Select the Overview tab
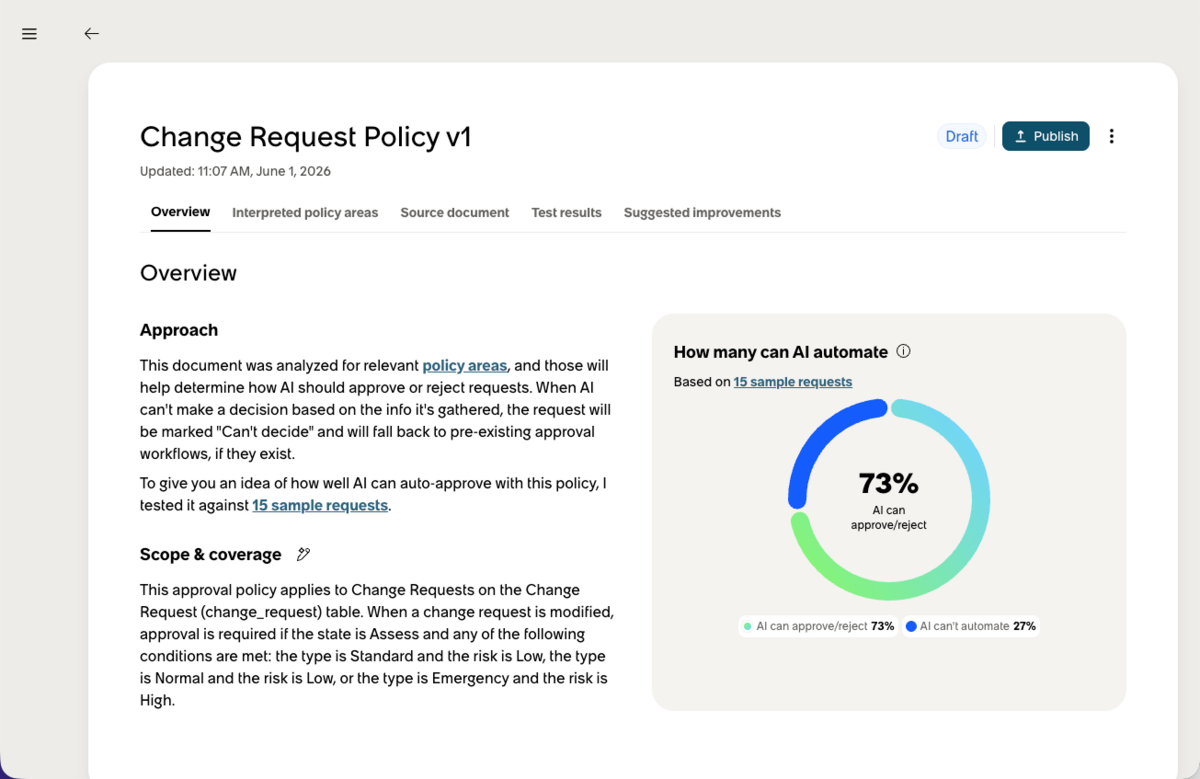The width and height of the screenshot is (1200, 779). [180, 212]
